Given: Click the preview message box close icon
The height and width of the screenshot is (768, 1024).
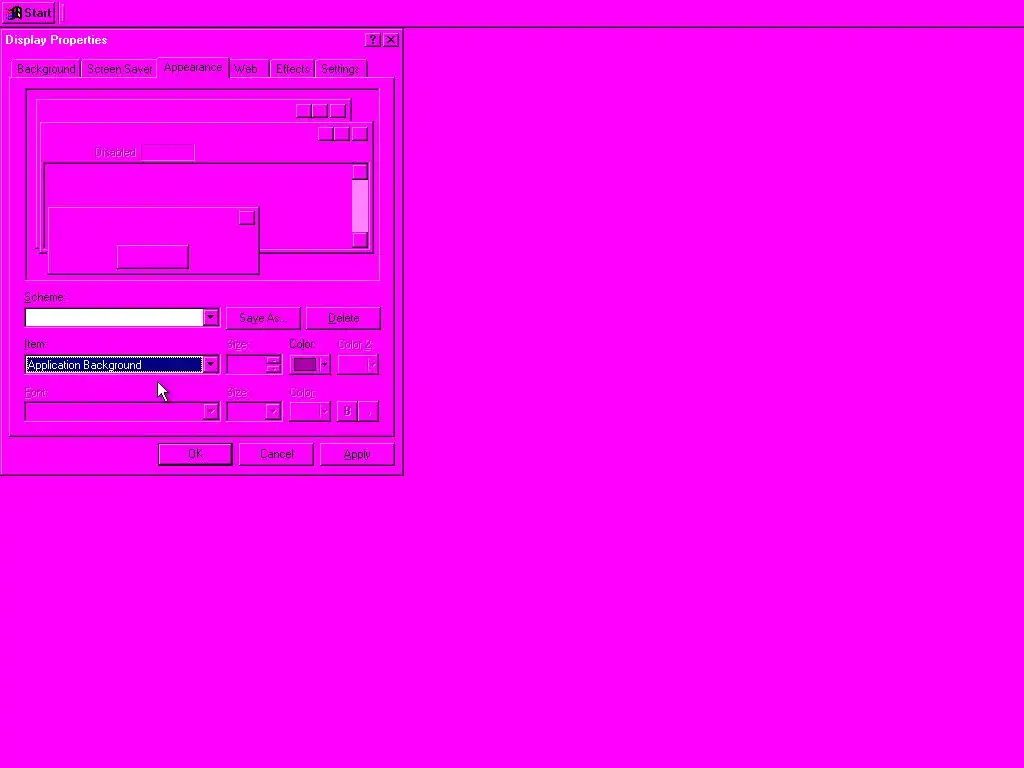Looking at the screenshot, I should (246, 217).
